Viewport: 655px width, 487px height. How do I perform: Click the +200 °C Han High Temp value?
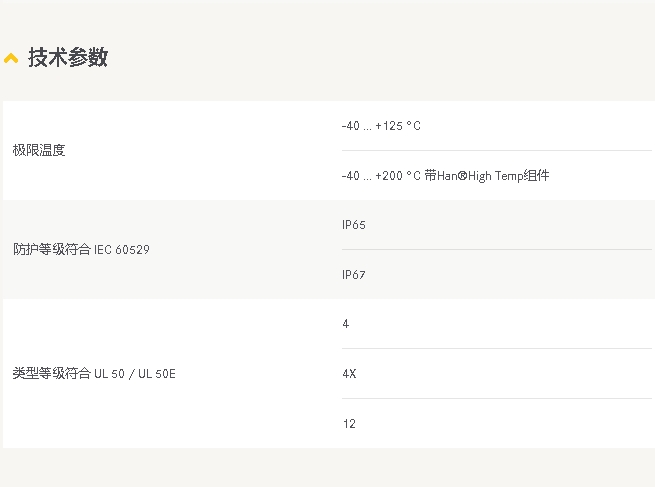445,175
